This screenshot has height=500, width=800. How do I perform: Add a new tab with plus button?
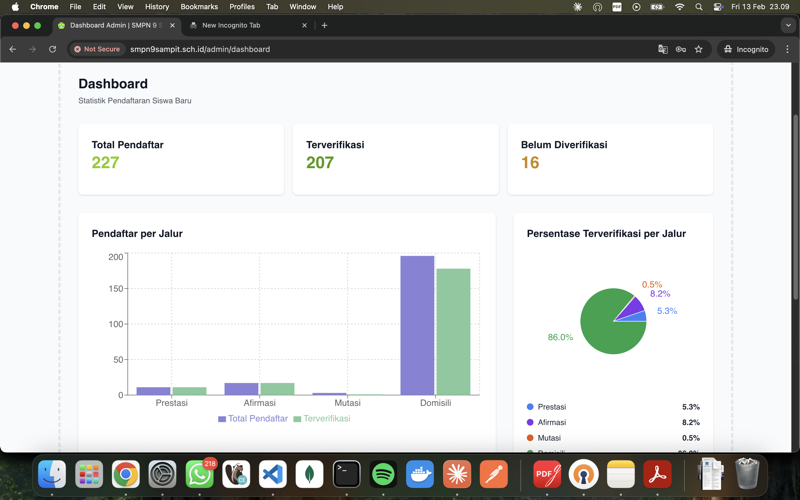[324, 25]
